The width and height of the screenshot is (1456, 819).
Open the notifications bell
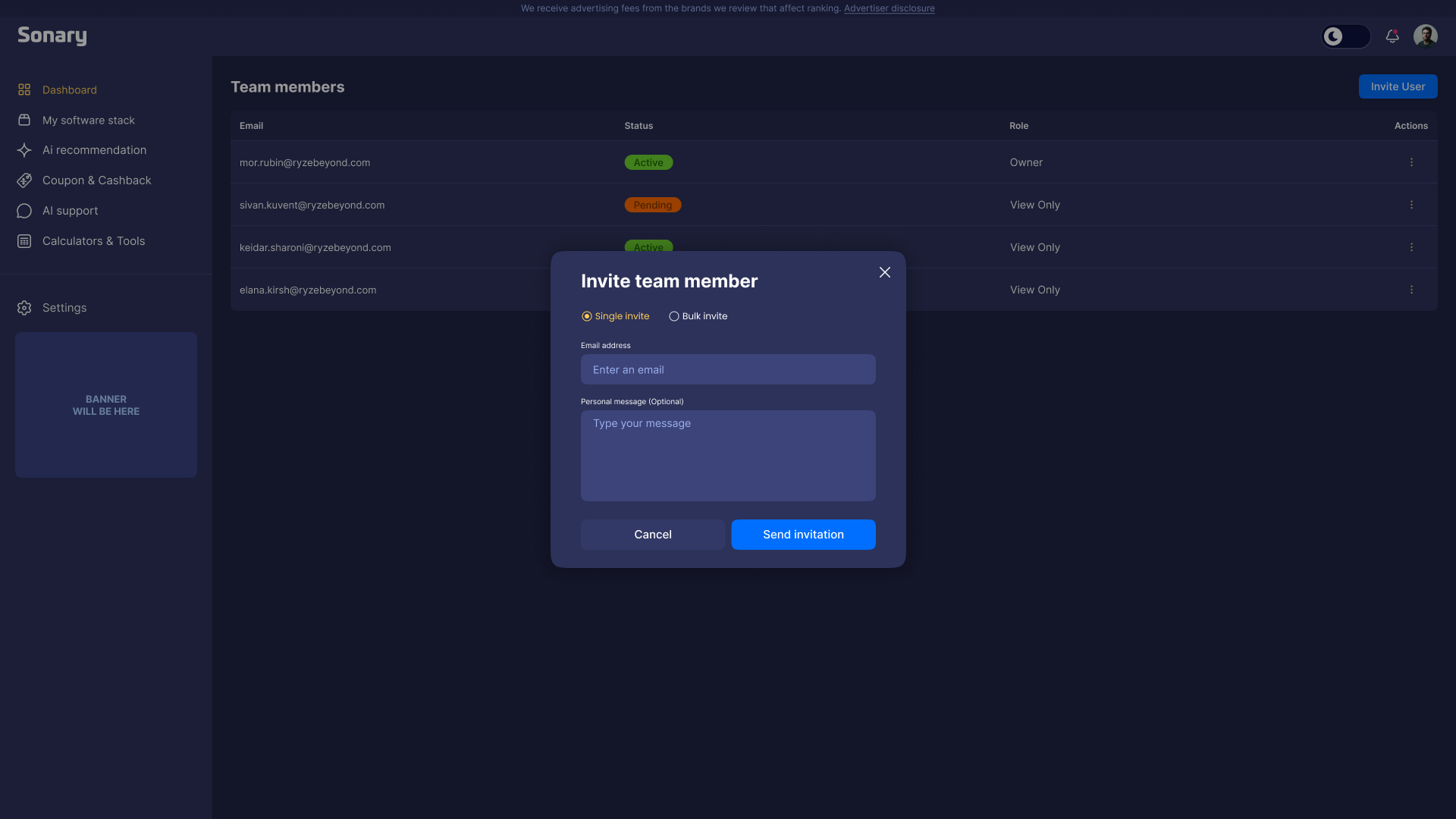click(1392, 36)
